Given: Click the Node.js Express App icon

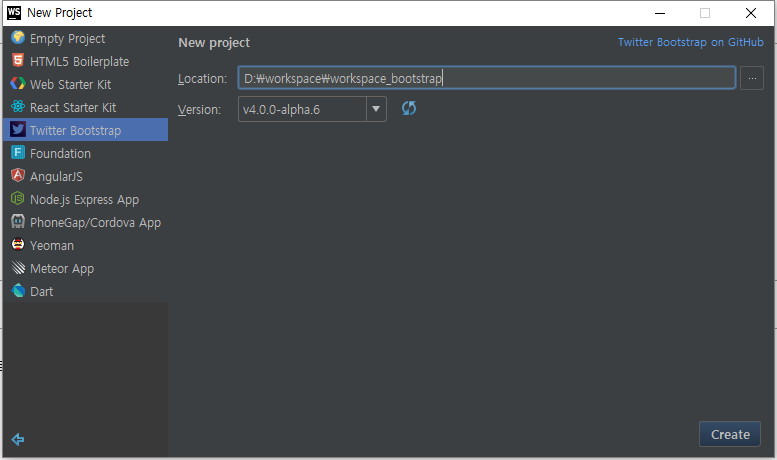Looking at the screenshot, I should [x=18, y=198].
